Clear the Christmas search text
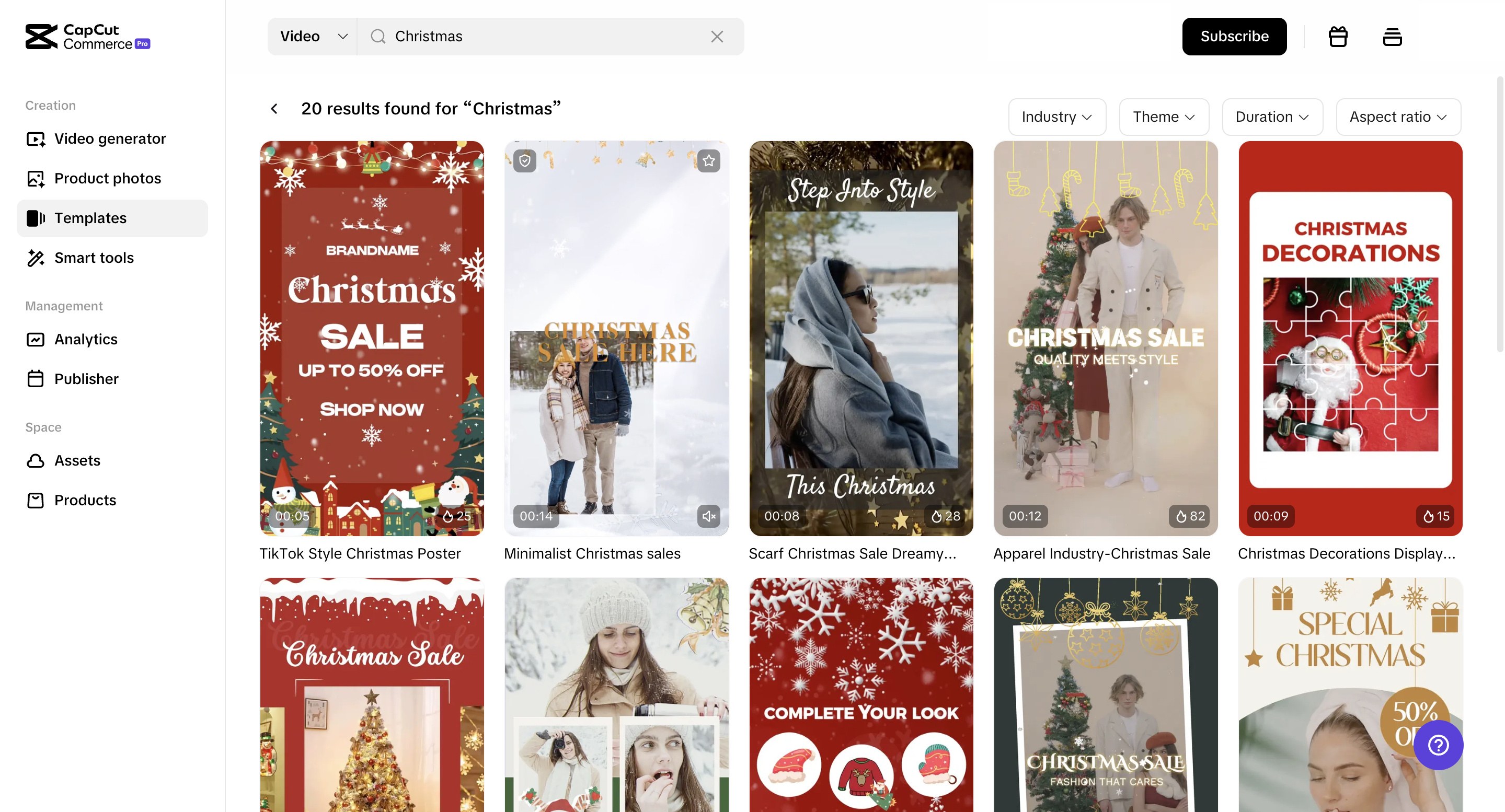 [x=717, y=36]
